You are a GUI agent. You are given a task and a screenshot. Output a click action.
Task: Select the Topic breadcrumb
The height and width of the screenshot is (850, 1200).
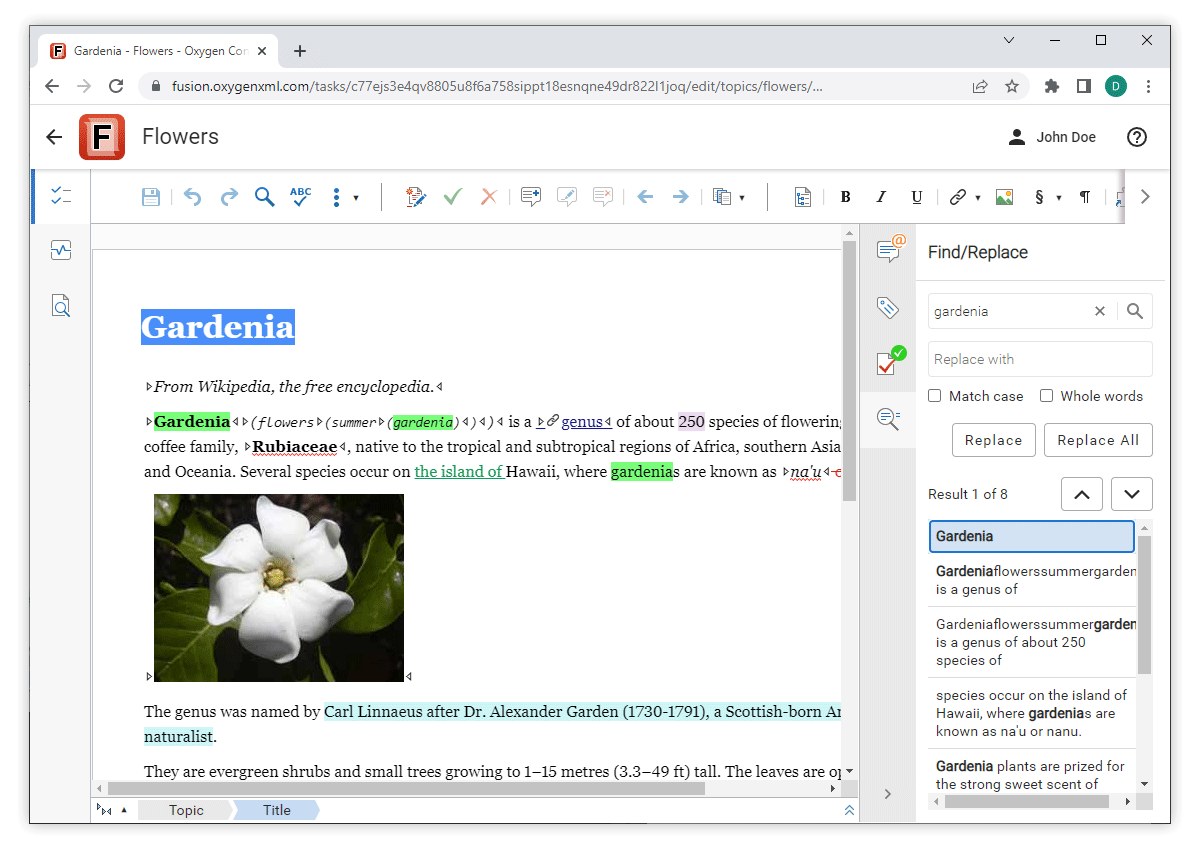pos(186,810)
